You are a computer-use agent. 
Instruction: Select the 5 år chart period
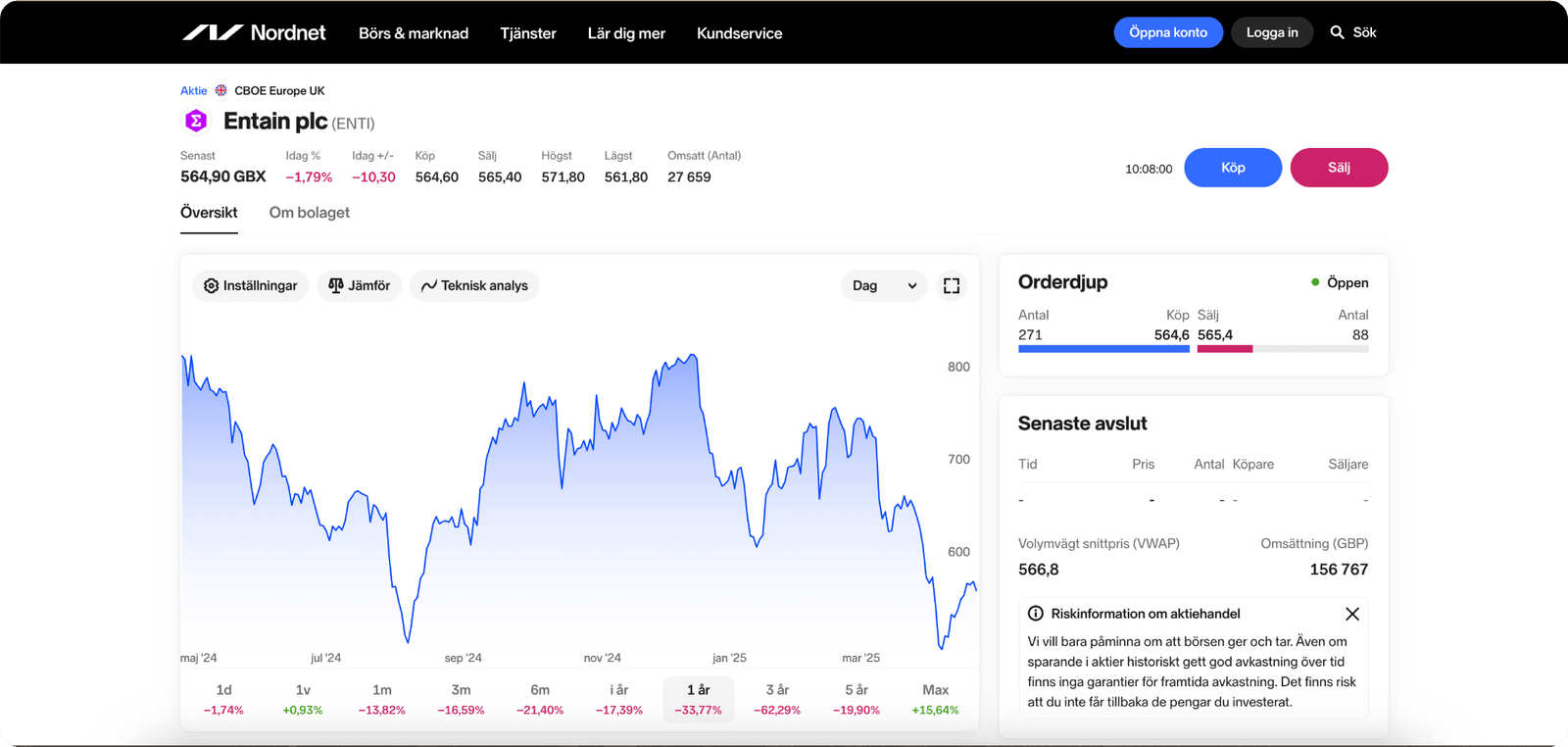857,699
